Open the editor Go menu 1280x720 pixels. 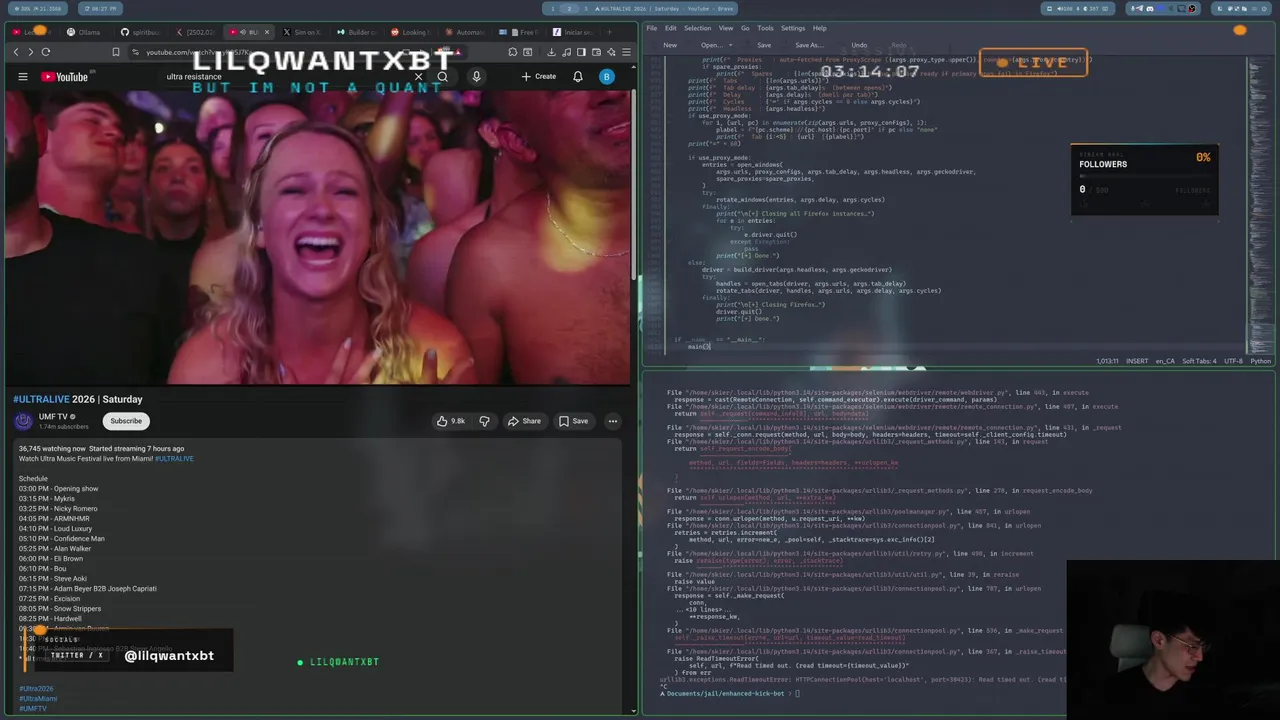pos(745,28)
